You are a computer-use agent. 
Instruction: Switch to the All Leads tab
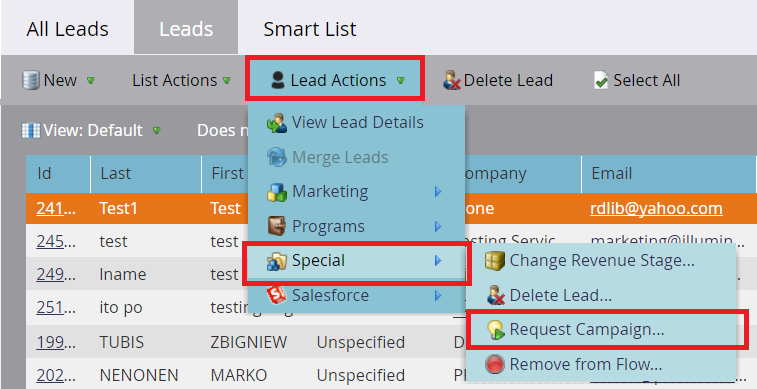tap(68, 29)
